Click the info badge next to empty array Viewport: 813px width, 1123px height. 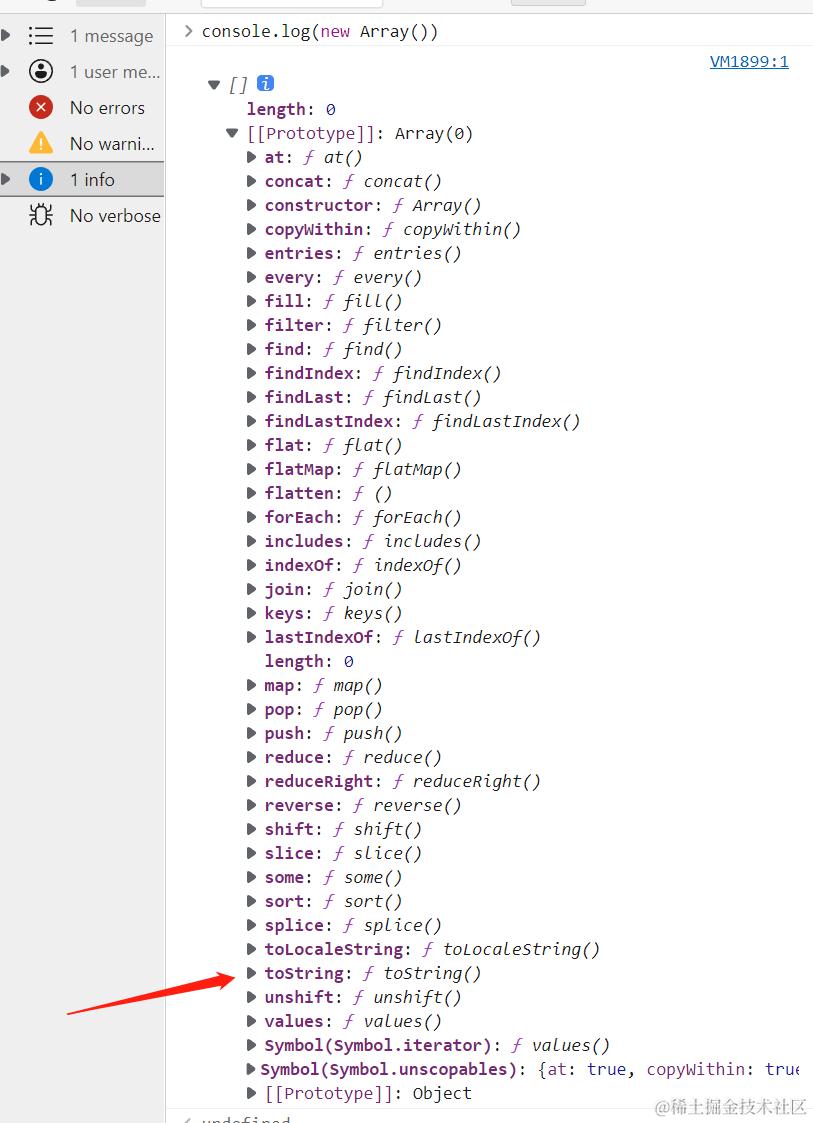(x=263, y=83)
